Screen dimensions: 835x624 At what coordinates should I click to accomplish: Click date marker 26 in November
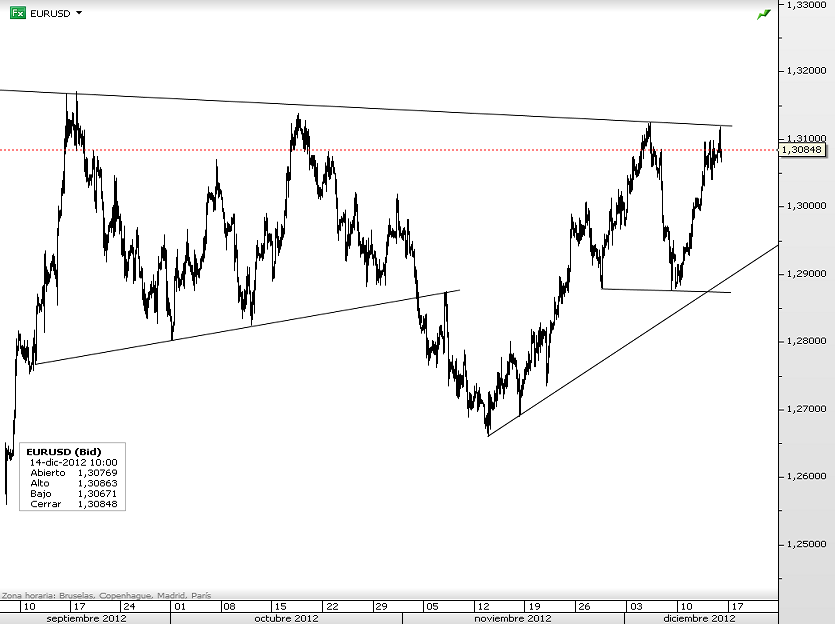(585, 606)
